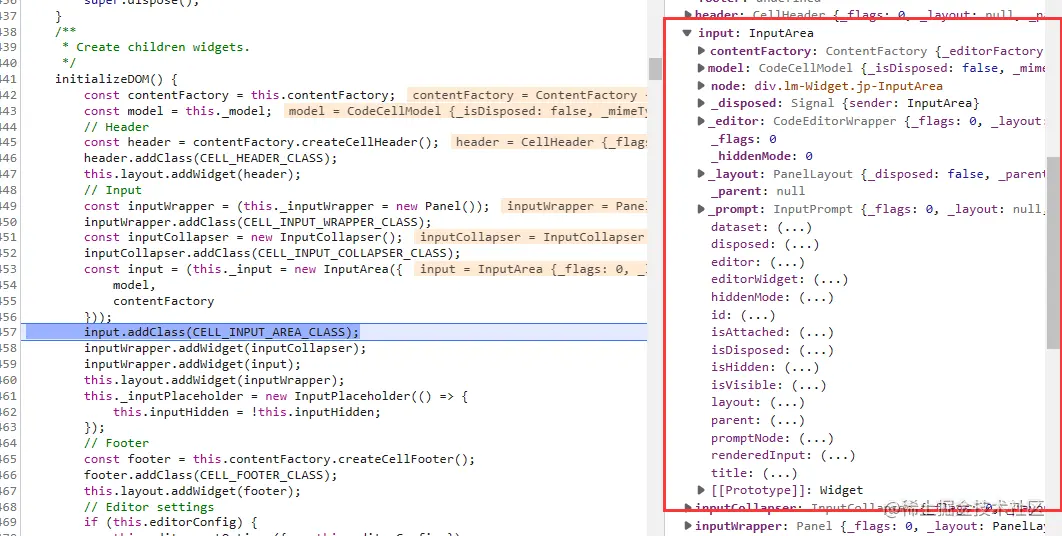Click line number 457 in the gutter
The width and height of the screenshot is (1062, 536).
click(8, 332)
